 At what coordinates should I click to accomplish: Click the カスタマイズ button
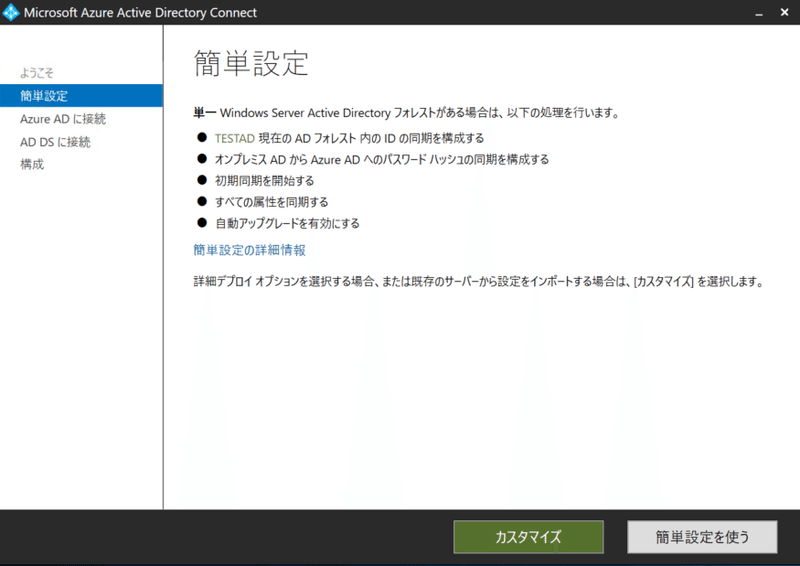[x=529, y=537]
